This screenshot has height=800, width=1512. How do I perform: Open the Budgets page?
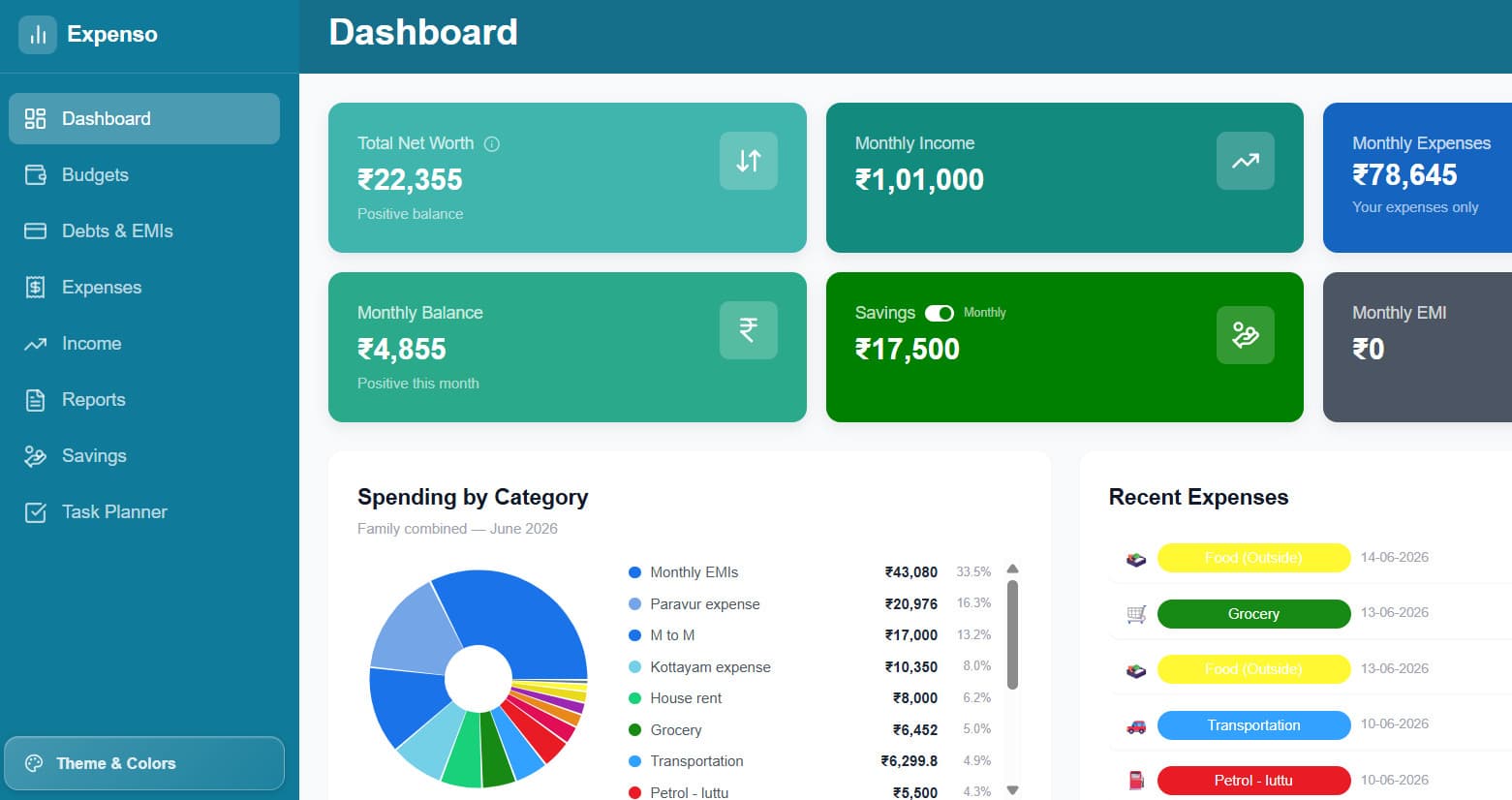pyautogui.click(x=144, y=174)
